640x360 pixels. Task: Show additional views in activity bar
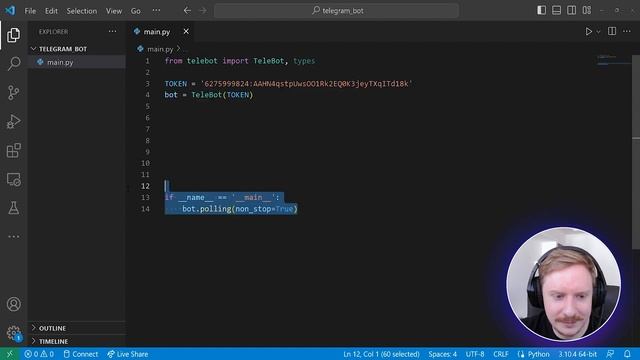tap(13, 236)
